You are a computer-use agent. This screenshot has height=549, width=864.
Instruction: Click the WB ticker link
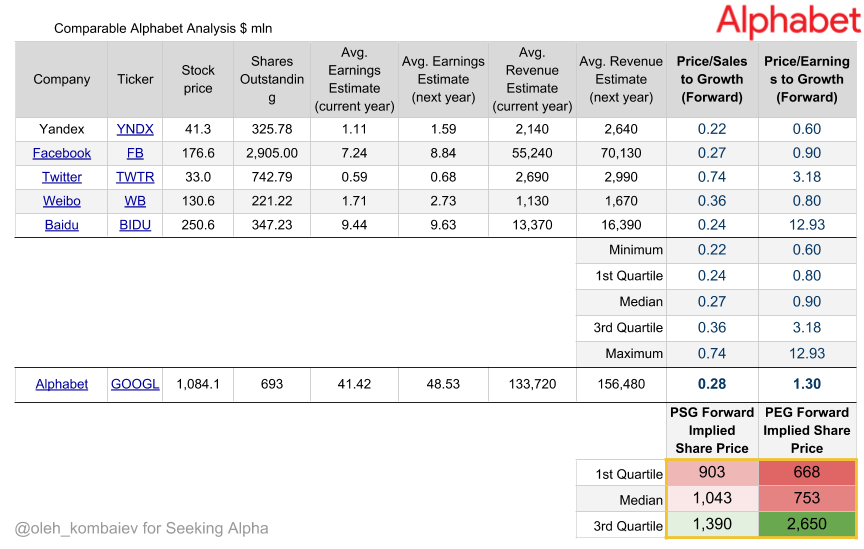click(135, 201)
